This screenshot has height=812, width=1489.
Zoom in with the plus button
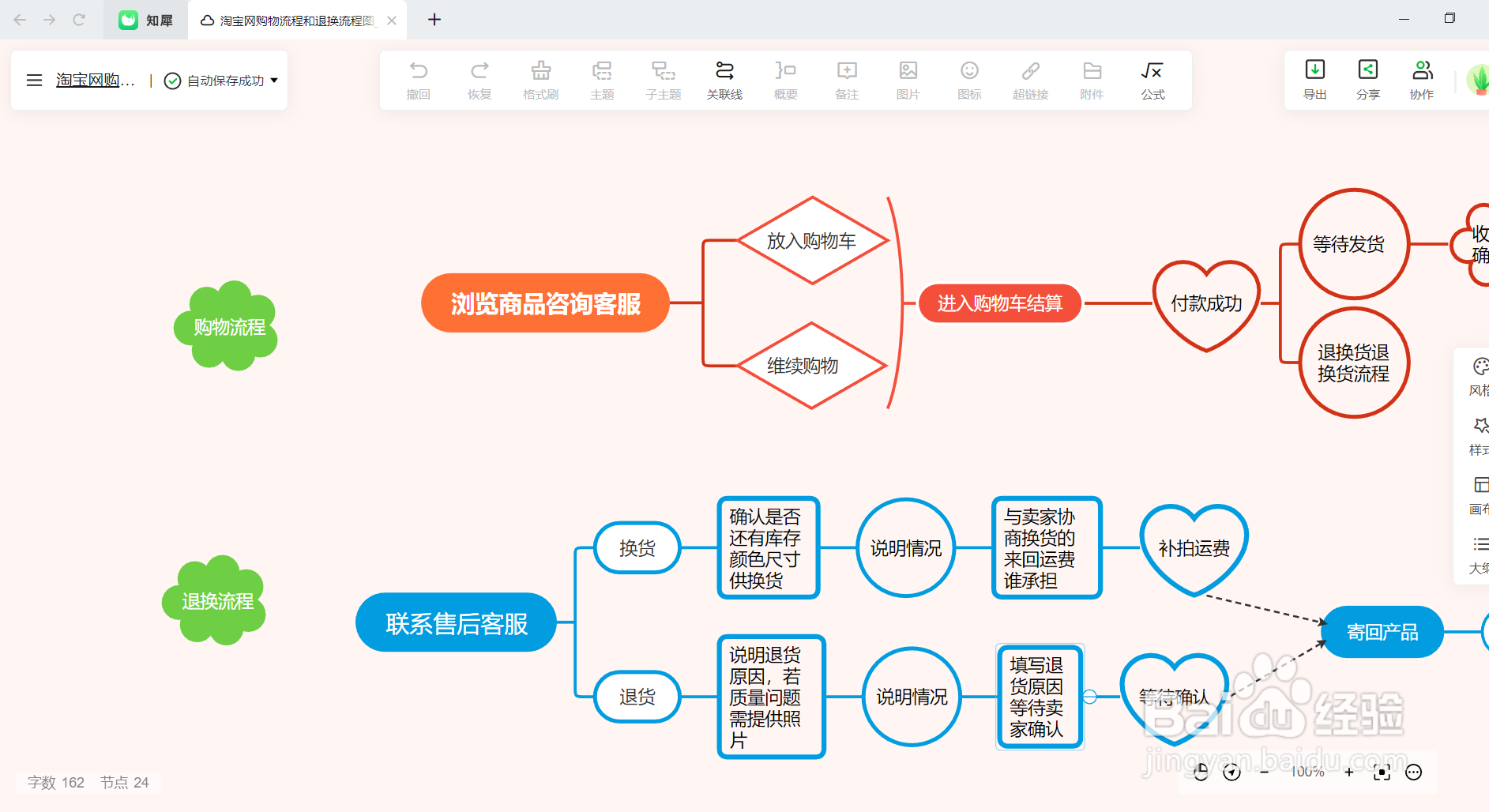(1349, 773)
